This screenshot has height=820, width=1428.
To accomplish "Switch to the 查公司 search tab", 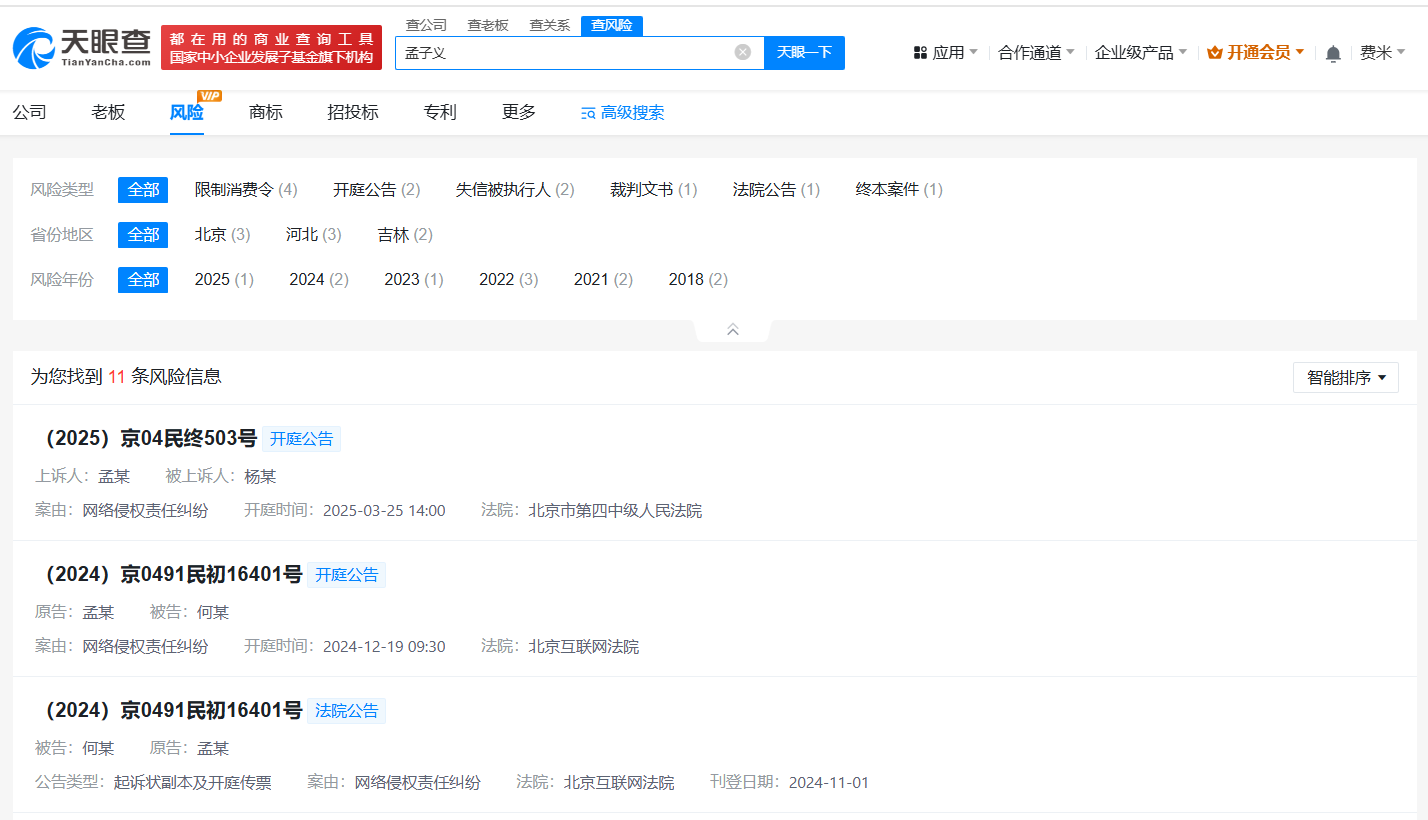I will 426,25.
